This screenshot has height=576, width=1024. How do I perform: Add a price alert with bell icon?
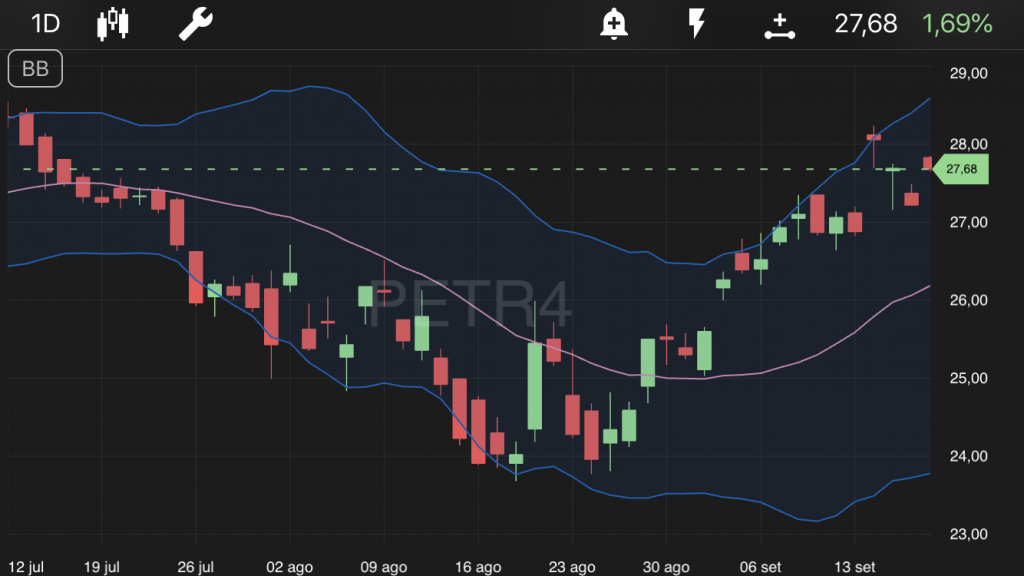pos(614,24)
